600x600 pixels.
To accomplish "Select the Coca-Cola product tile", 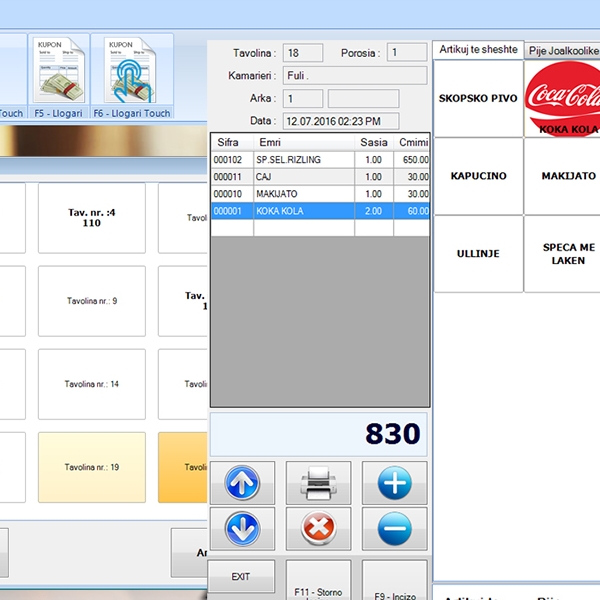I will tap(562, 98).
